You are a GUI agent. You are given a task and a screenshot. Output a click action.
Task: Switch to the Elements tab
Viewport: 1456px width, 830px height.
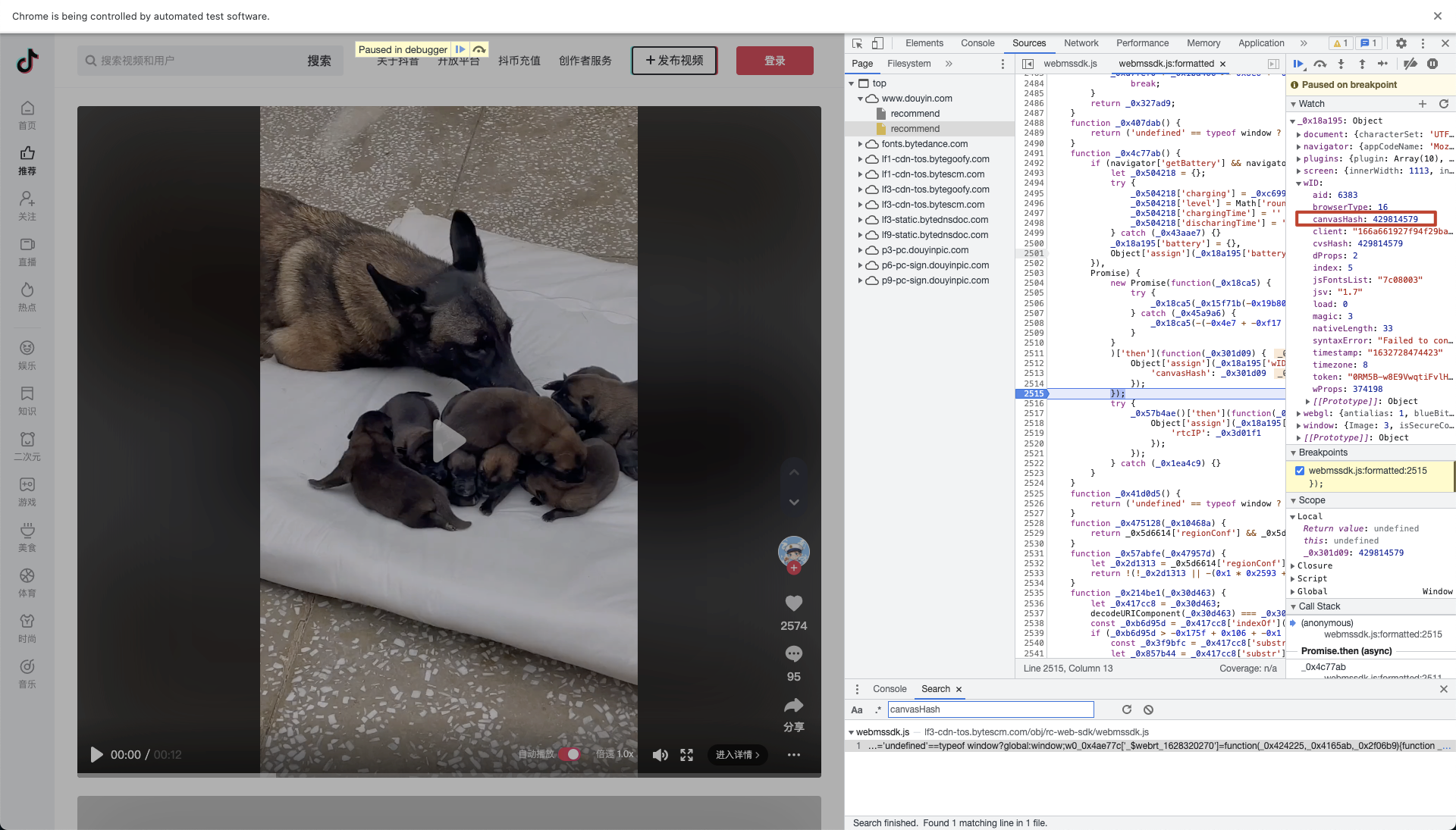[x=924, y=43]
